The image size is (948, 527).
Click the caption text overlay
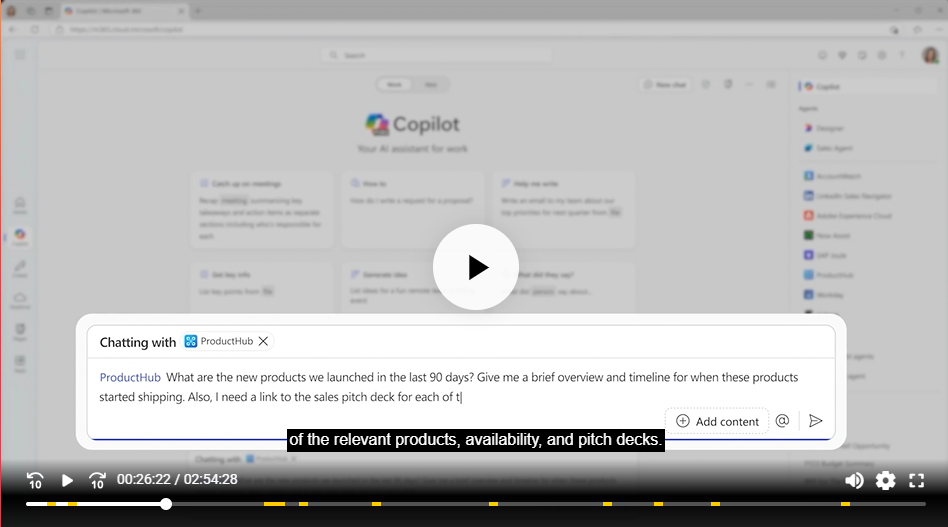point(476,439)
